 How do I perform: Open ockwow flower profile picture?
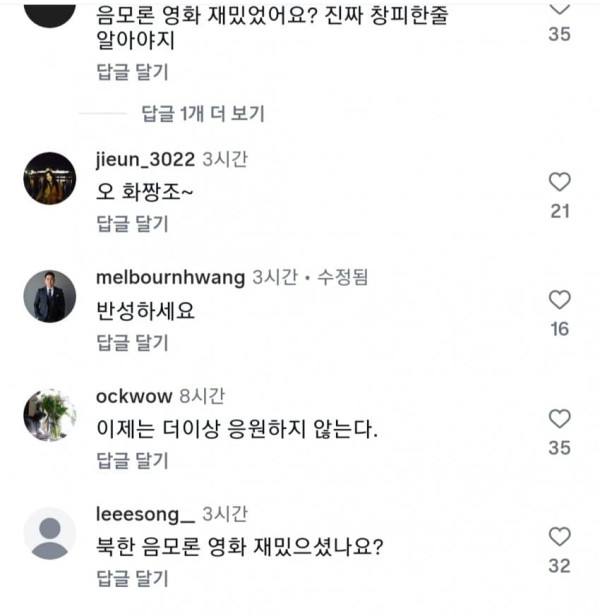50,415
